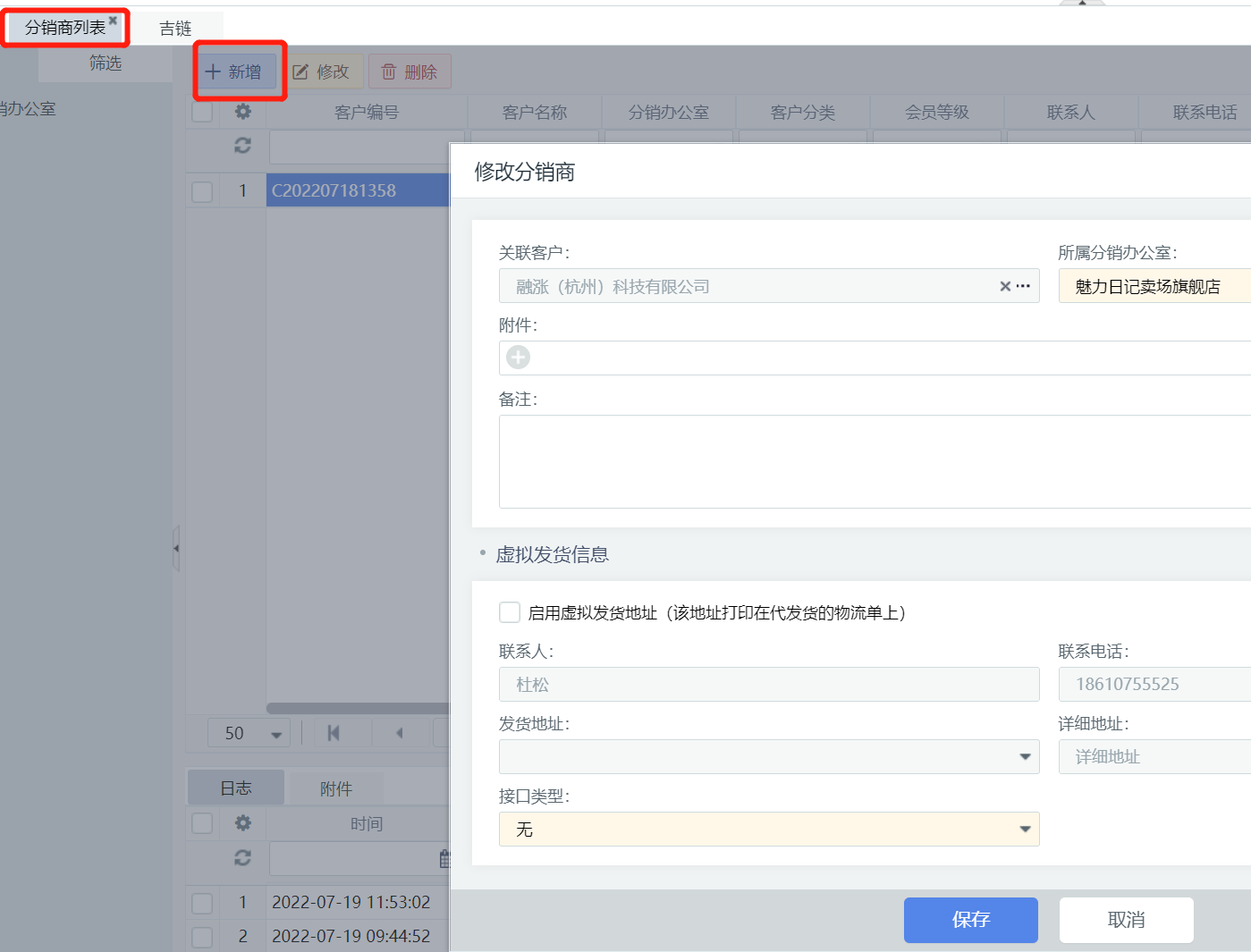Switch to the 日志 tab

236,788
